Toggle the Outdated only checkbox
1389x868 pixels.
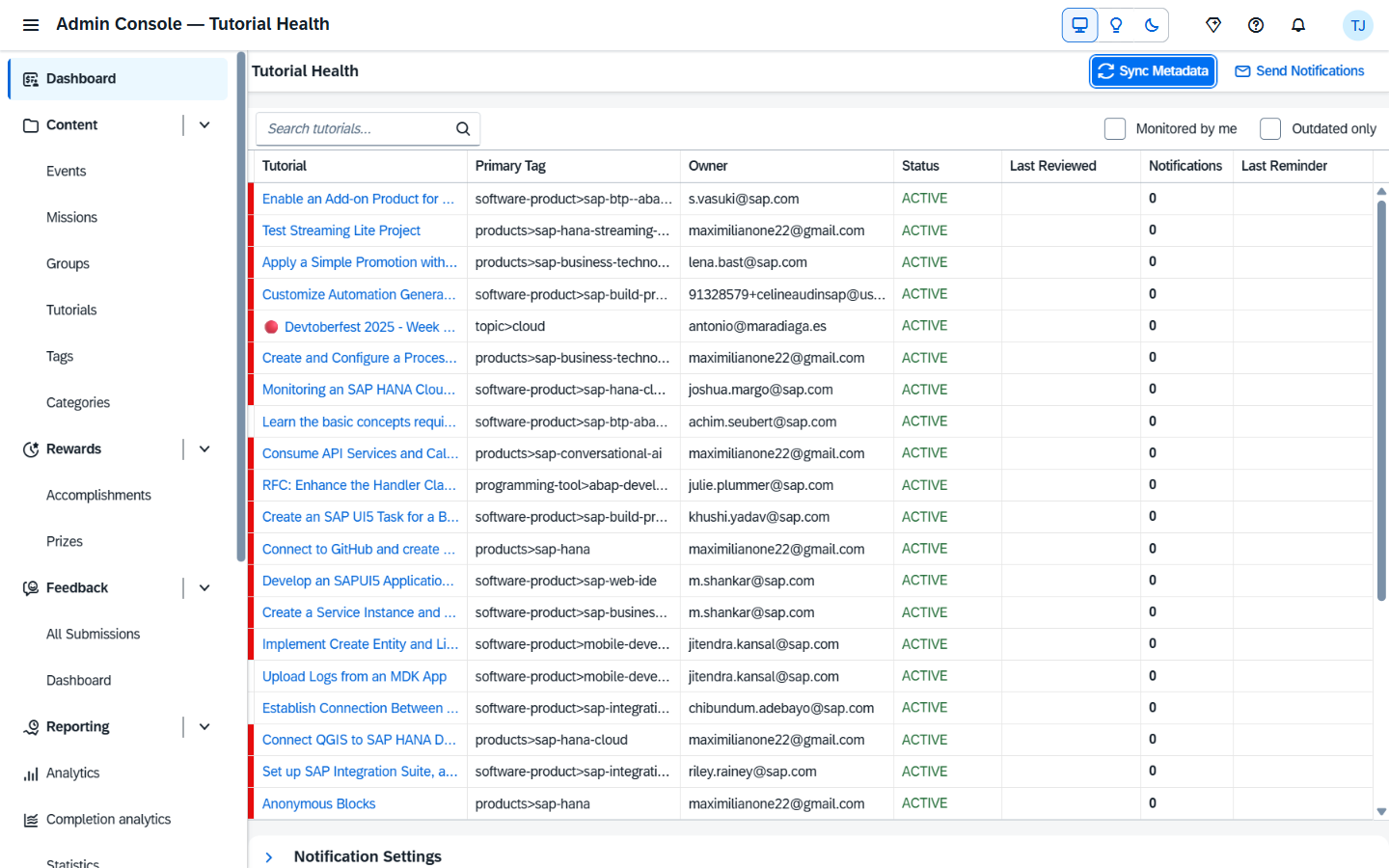point(1270,128)
